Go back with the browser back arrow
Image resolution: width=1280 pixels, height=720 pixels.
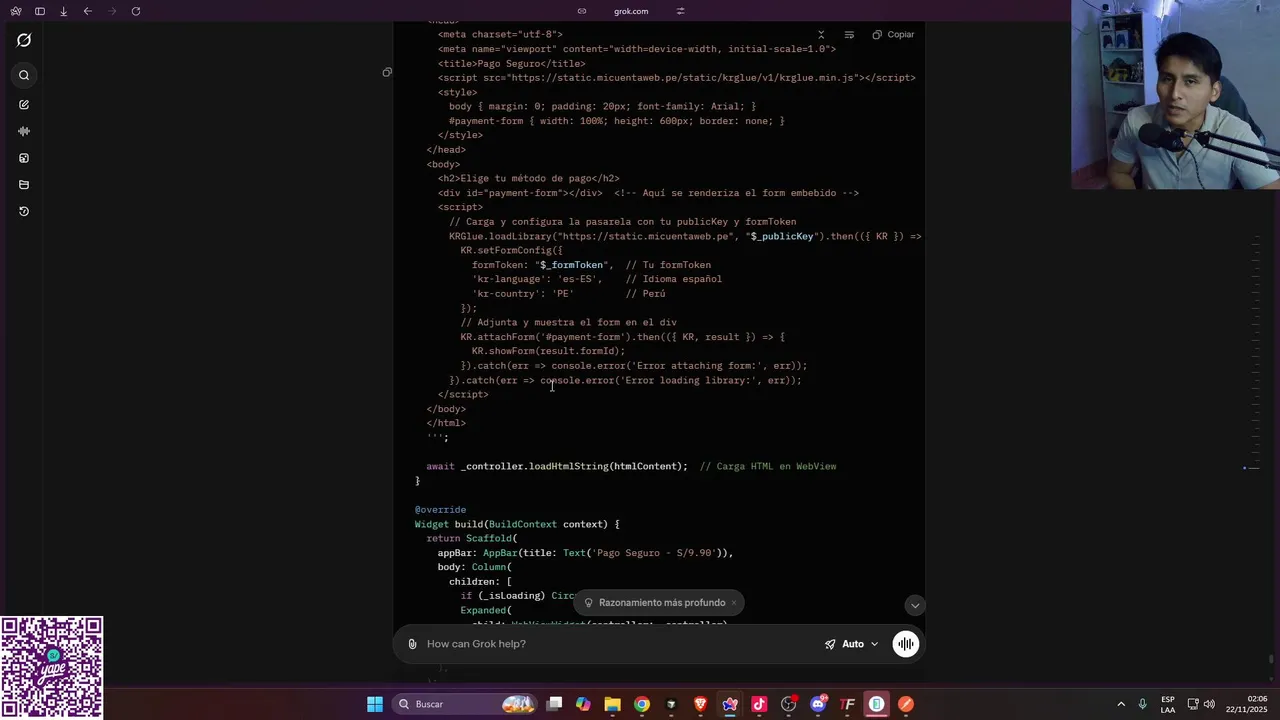tap(88, 11)
